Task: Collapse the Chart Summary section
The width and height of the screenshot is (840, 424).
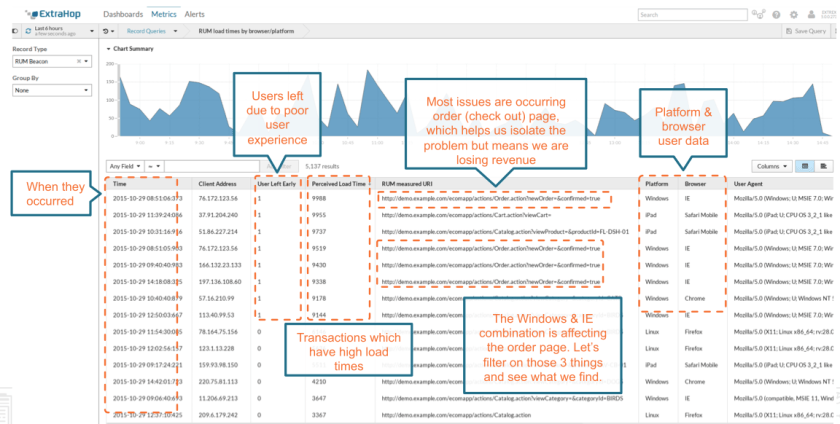Action: pyautogui.click(x=107, y=48)
